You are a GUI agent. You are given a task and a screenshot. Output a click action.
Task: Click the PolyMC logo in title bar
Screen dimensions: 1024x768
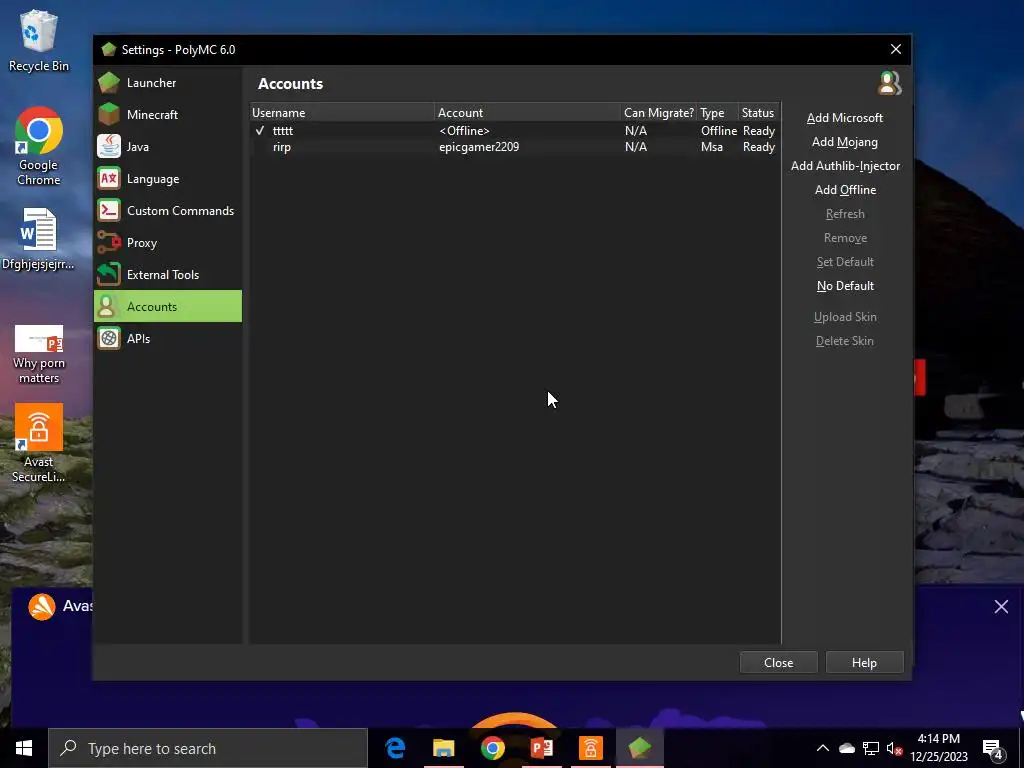click(109, 50)
